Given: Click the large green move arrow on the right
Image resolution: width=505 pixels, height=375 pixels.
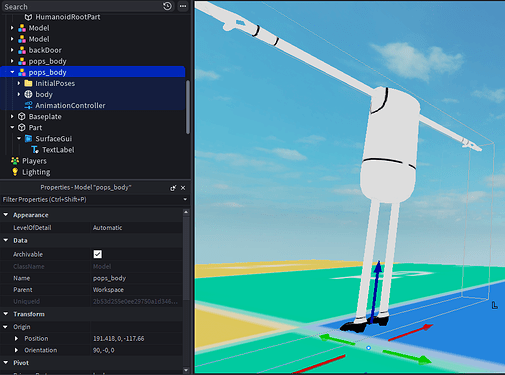Looking at the screenshot, I should click(x=407, y=356).
